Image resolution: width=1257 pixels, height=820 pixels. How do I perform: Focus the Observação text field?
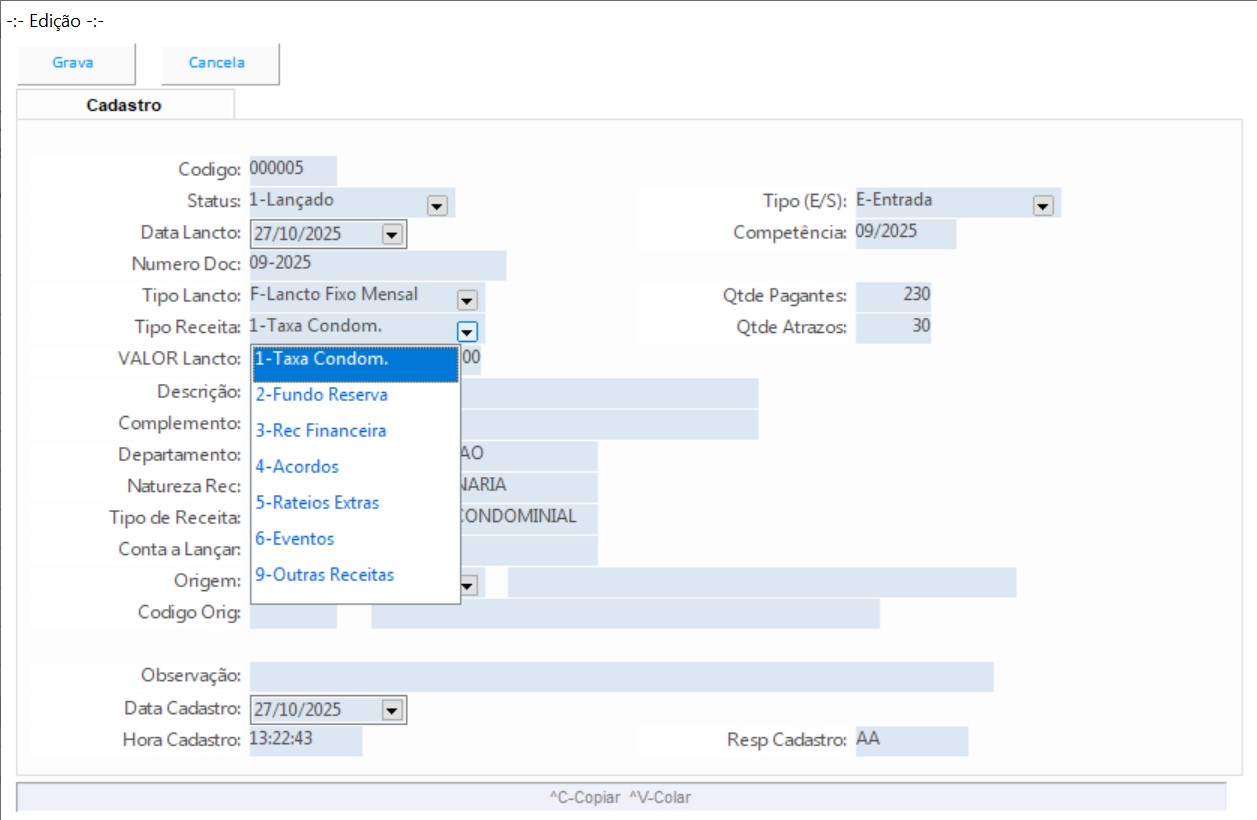(621, 677)
